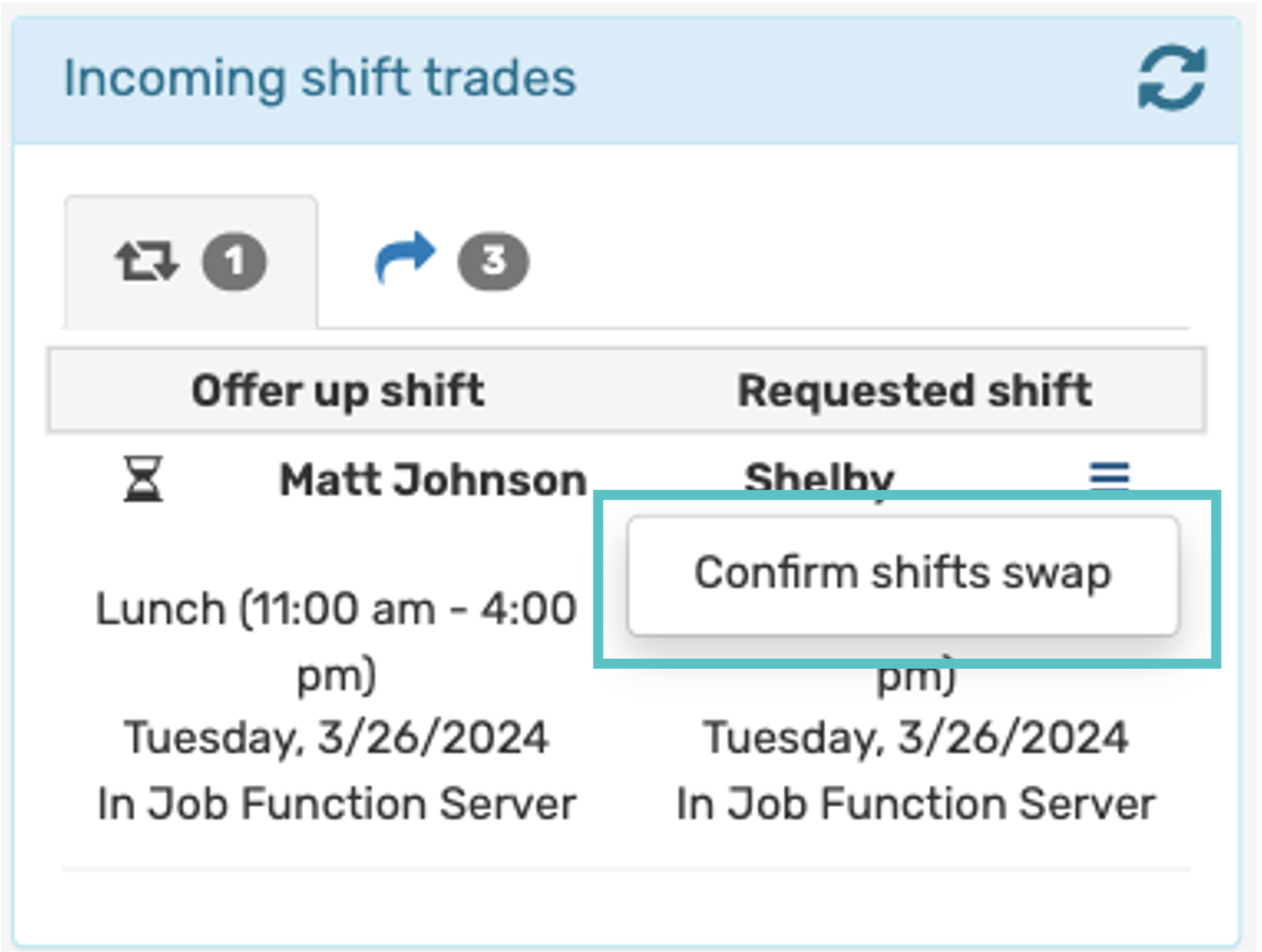Refresh the incoming shift trades list
Viewport: 1262px width, 952px height.
point(1171,78)
